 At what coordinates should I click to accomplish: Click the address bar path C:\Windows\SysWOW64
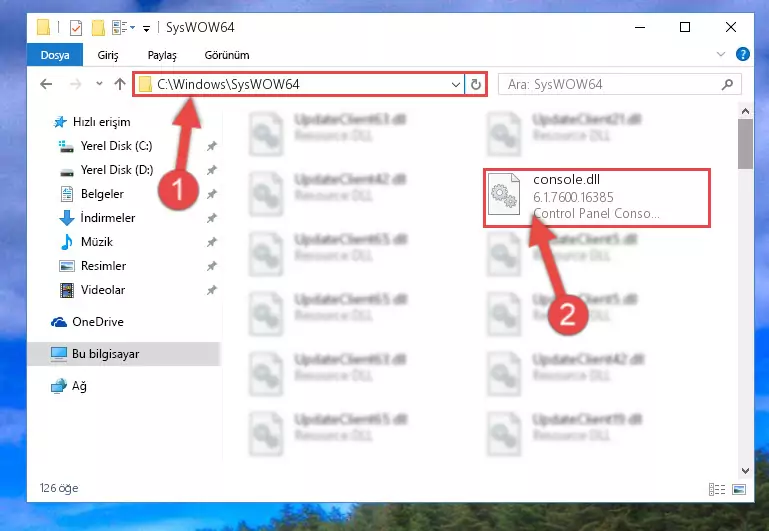point(228,84)
